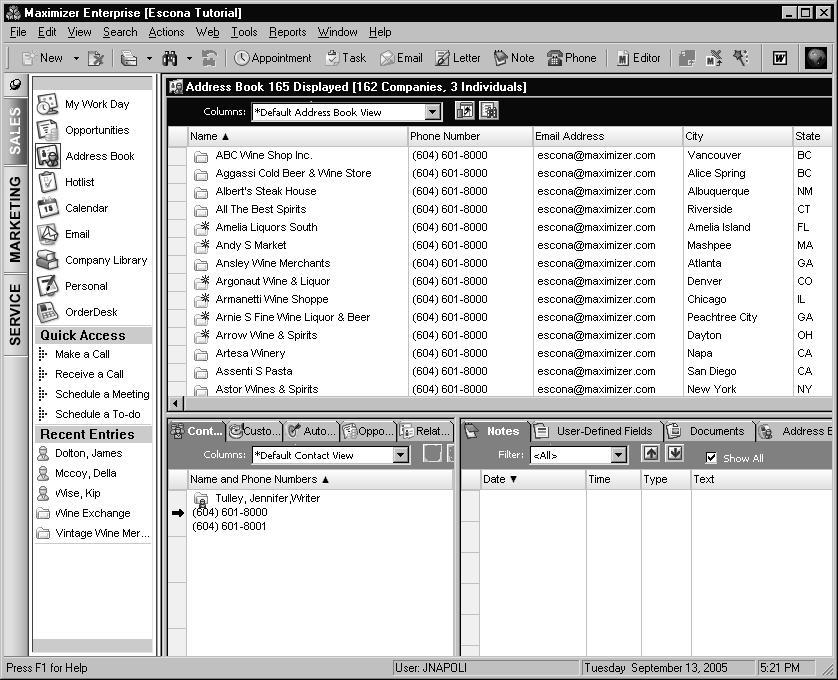Switch to the Documents tab
Screen dimensions: 838x680
click(709, 431)
